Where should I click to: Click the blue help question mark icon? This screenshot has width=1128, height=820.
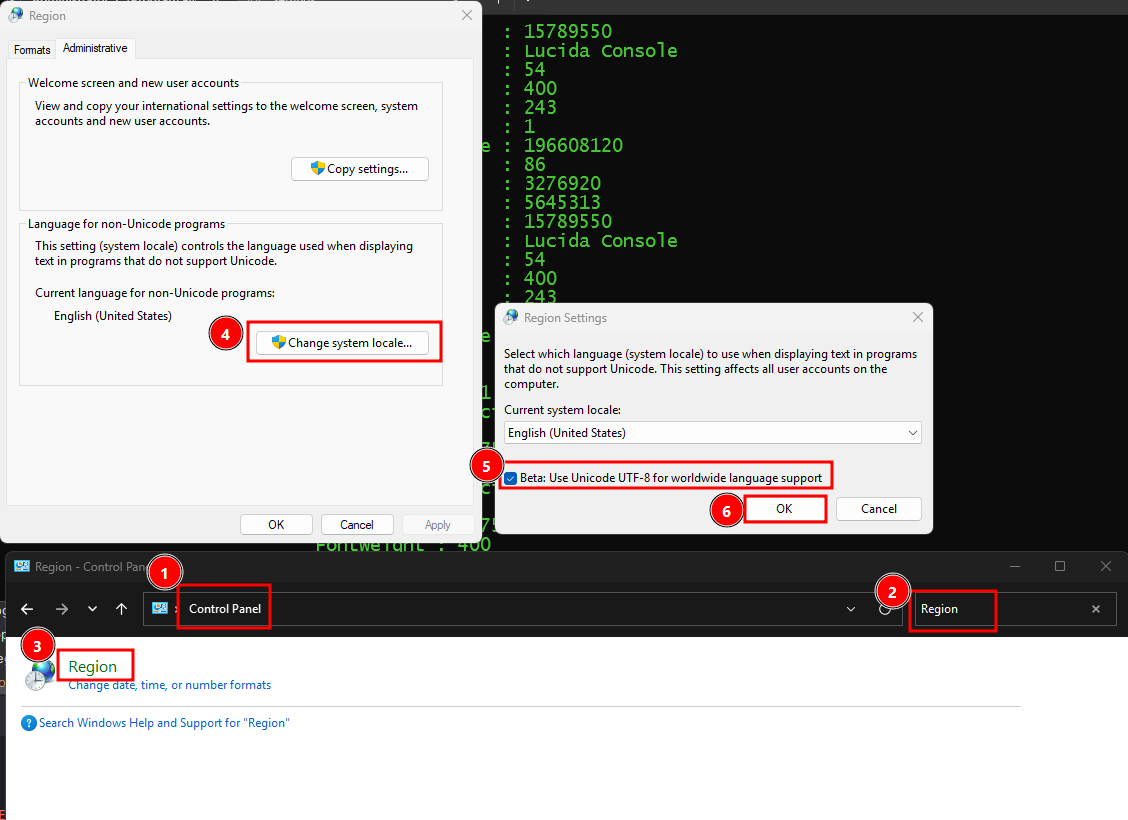[x=29, y=723]
